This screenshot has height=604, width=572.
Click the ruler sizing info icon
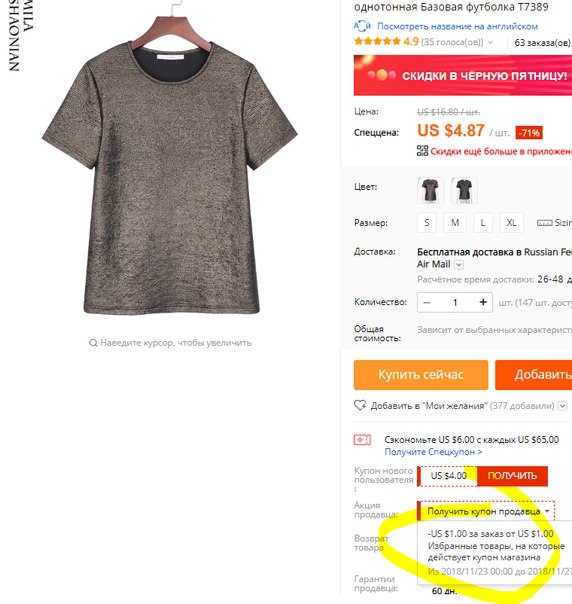pyautogui.click(x=544, y=223)
